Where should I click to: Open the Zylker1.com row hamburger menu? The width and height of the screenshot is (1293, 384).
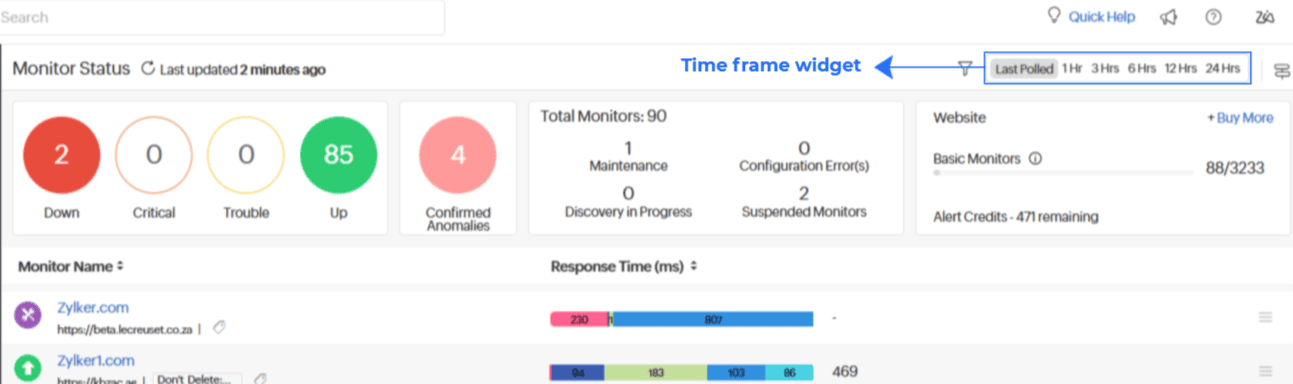pyautogui.click(x=1265, y=371)
